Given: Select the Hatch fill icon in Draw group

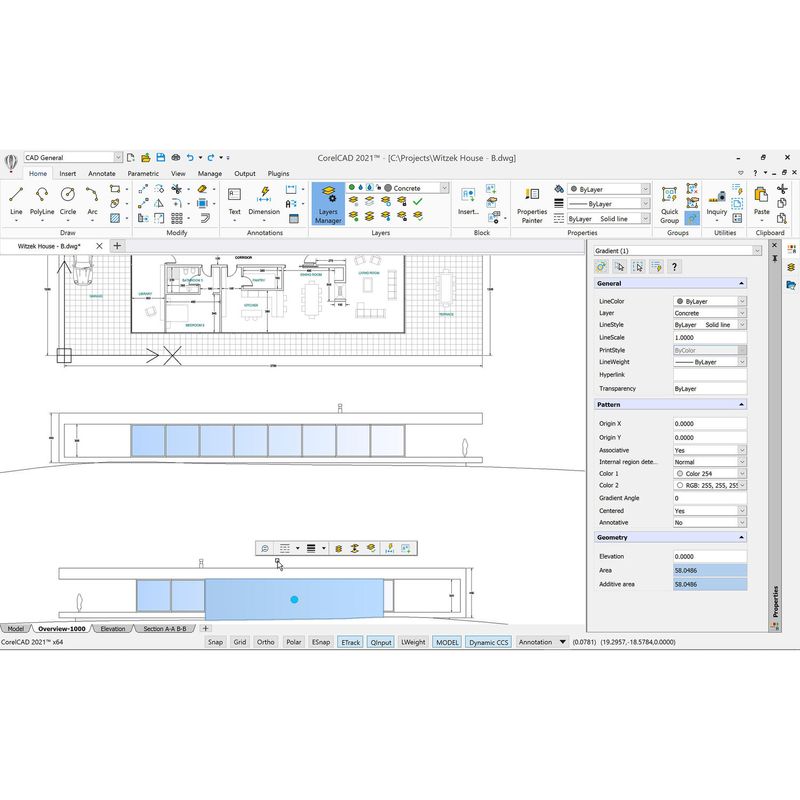Looking at the screenshot, I should point(115,218).
